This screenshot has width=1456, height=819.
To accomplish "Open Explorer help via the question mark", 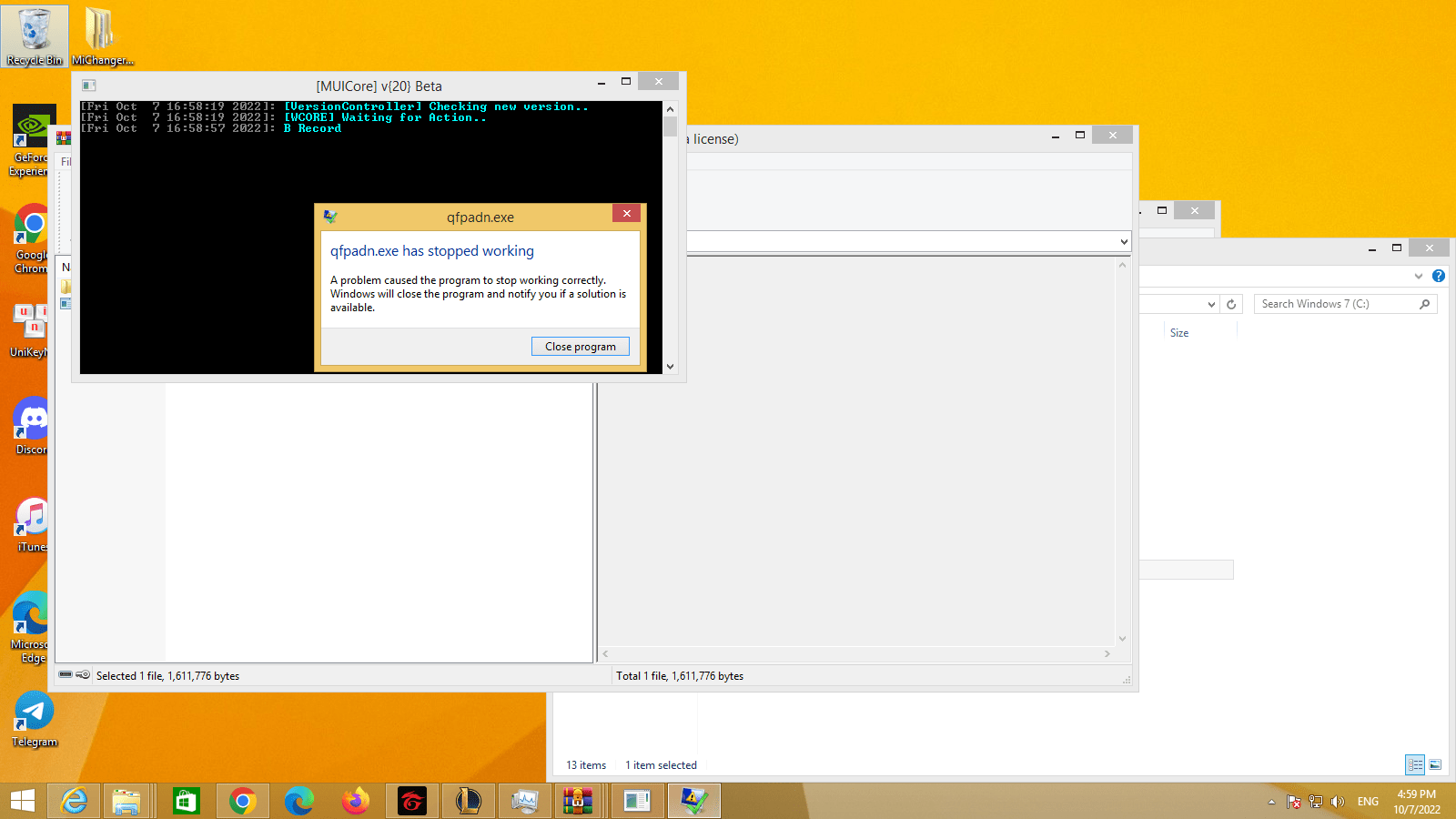I will [x=1439, y=276].
